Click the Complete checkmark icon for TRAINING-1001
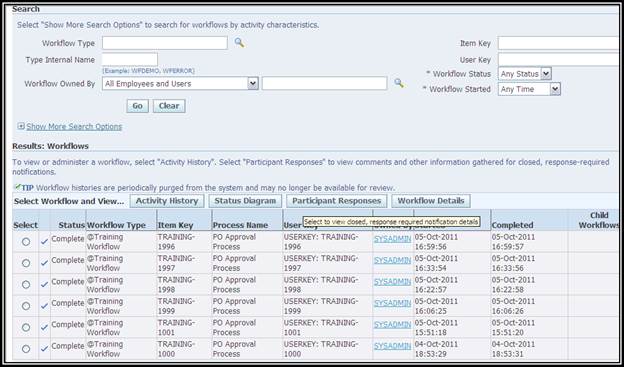The image size is (624, 367). point(45,327)
